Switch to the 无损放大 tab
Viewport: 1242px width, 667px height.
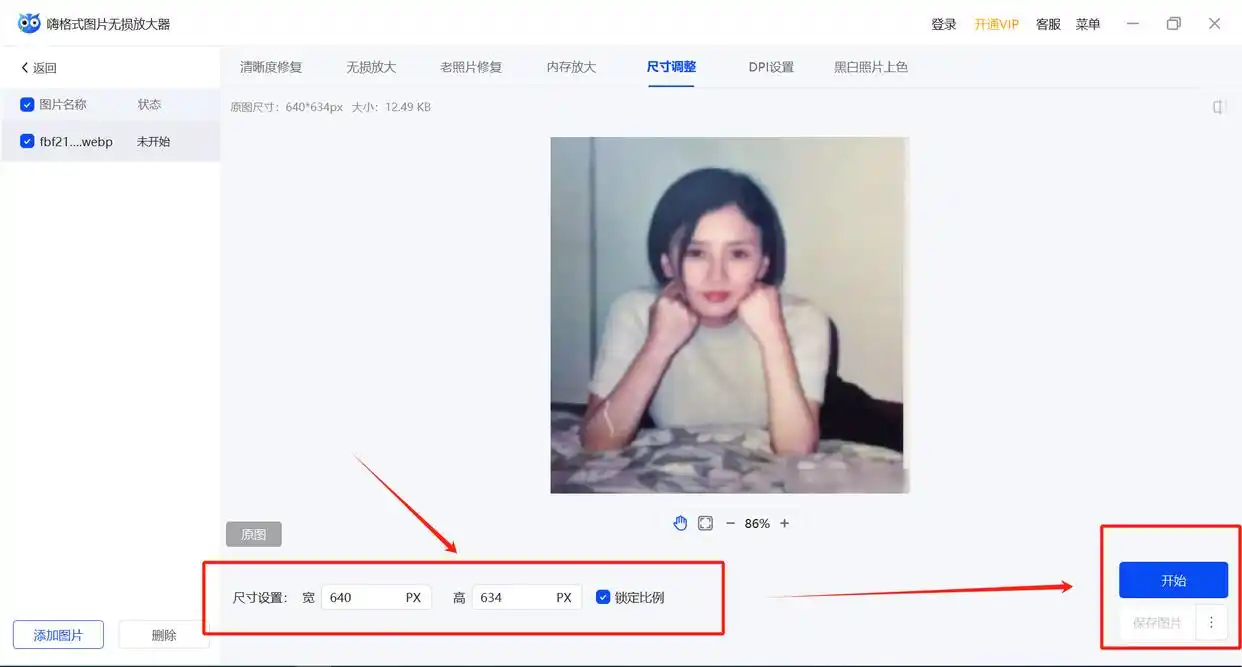(371, 67)
